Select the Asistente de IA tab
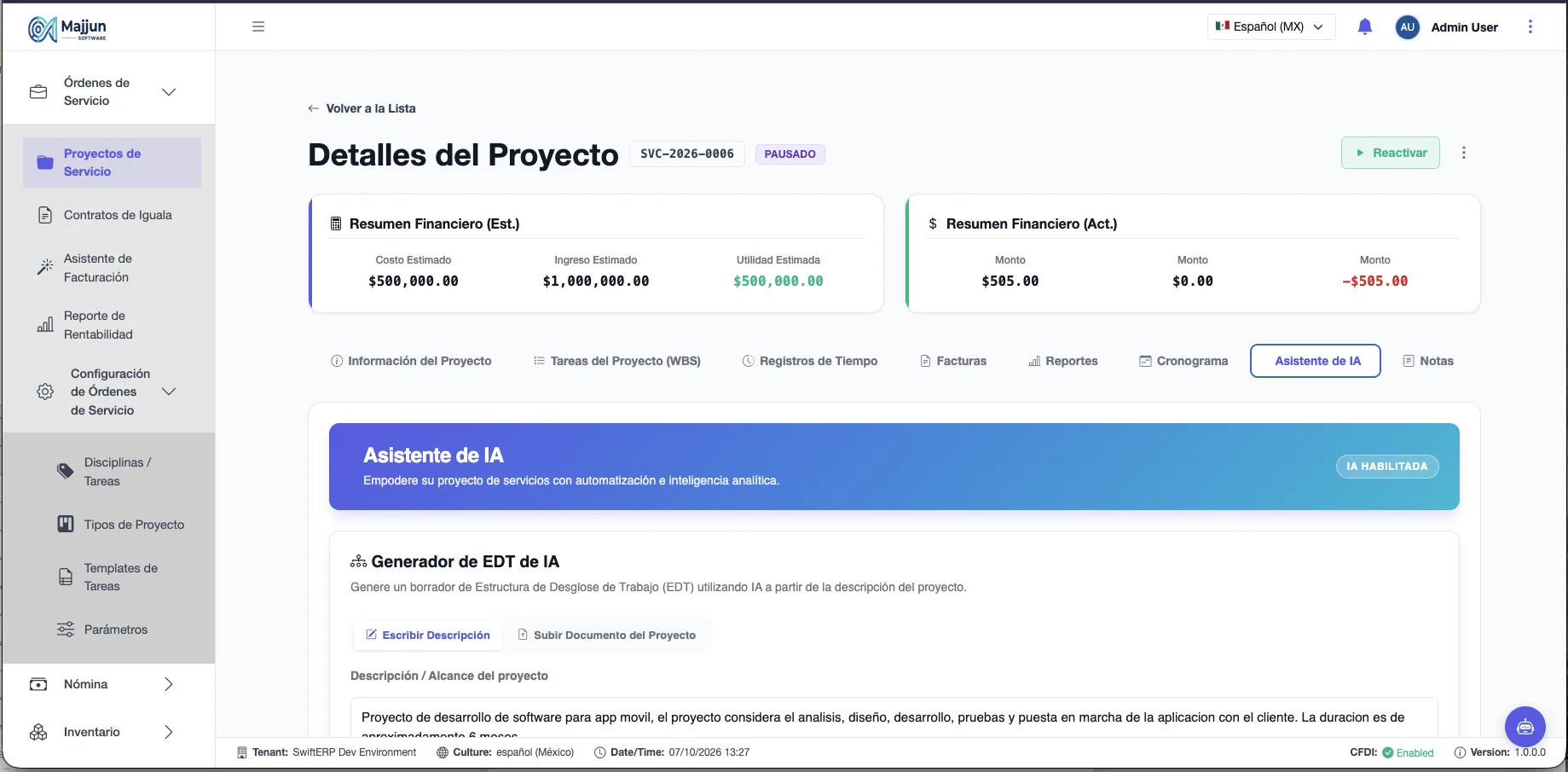Screen dimensions: 1568x772 pyautogui.click(x=1315, y=361)
